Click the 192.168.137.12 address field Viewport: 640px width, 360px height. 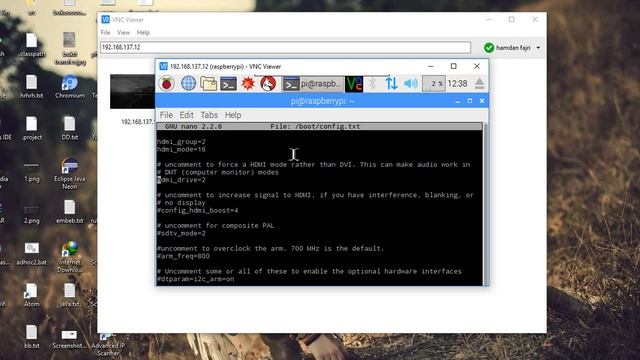(285, 47)
